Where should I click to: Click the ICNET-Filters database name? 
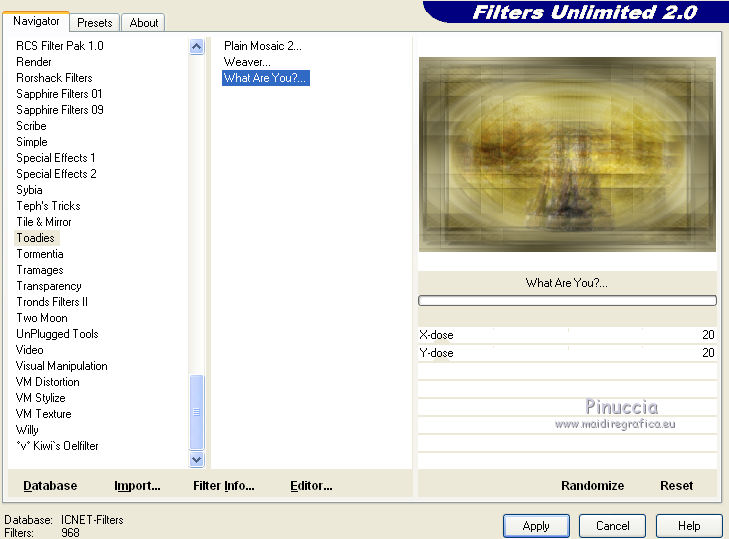click(x=92, y=520)
